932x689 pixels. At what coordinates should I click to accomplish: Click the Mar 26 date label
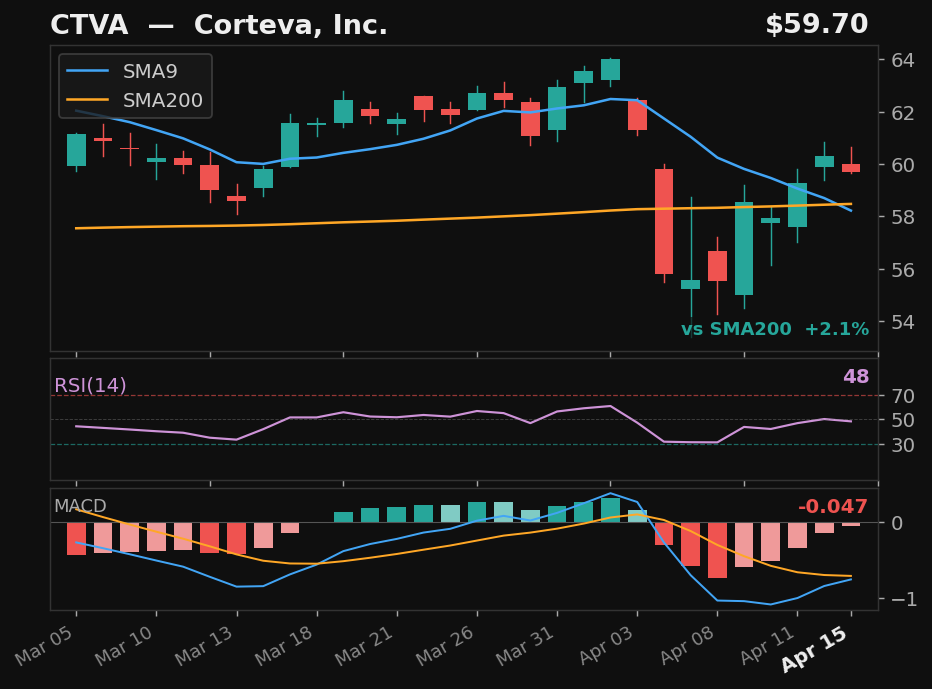[x=445, y=646]
